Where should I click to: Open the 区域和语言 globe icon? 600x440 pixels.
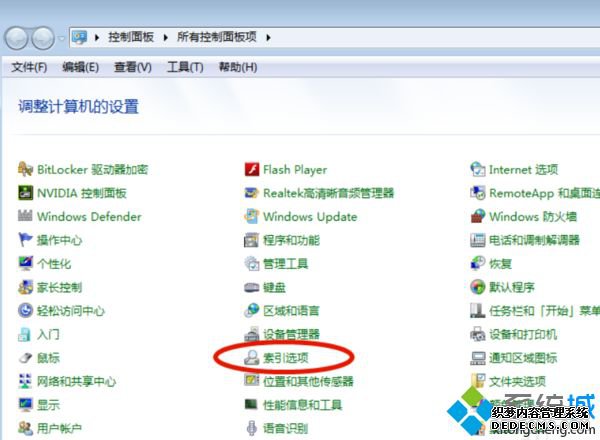tap(252, 310)
